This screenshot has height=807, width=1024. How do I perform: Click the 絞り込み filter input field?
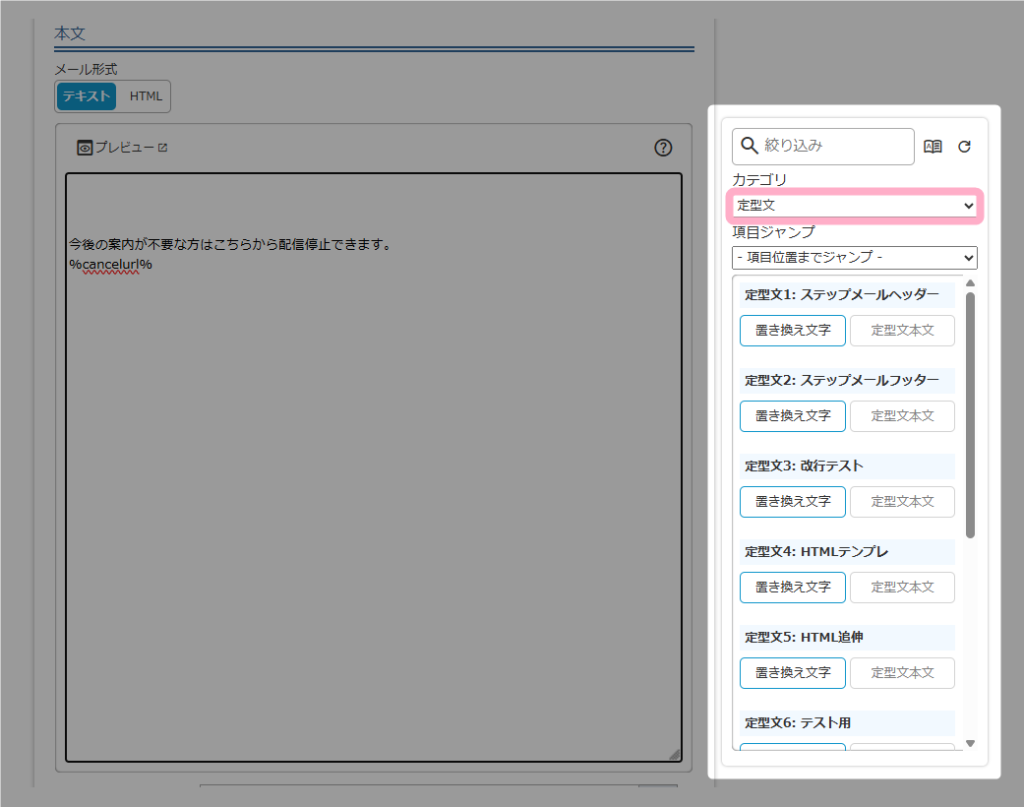tap(835, 146)
